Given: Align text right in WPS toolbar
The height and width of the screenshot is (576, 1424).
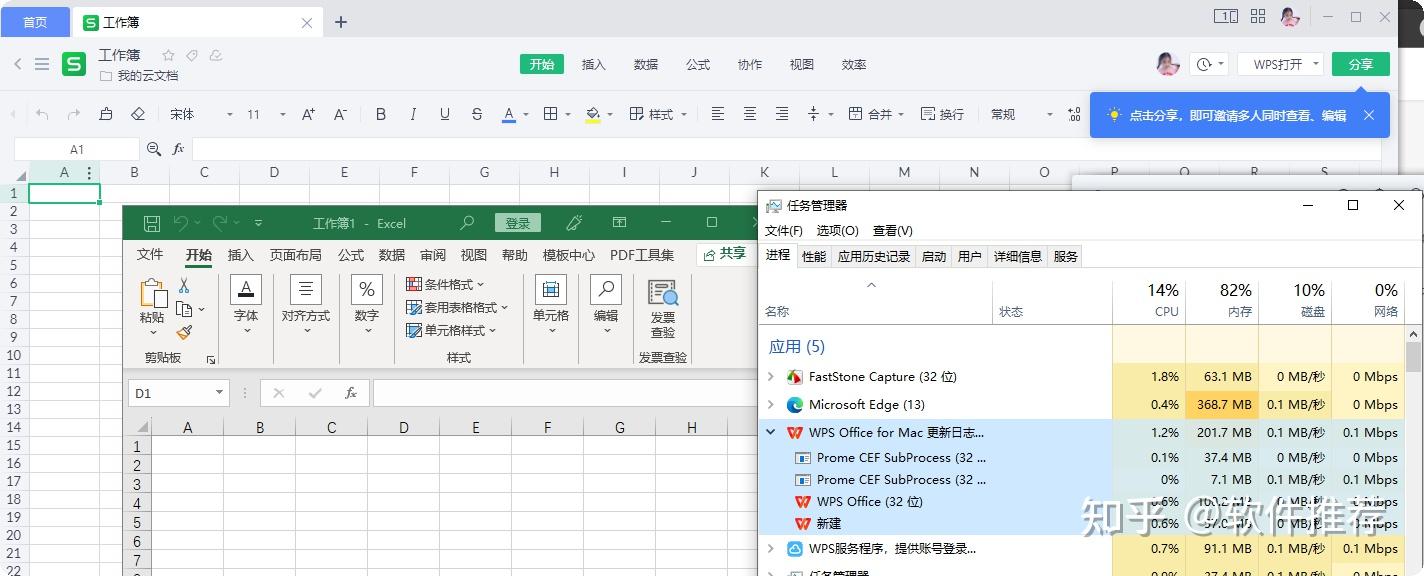Looking at the screenshot, I should point(782,115).
